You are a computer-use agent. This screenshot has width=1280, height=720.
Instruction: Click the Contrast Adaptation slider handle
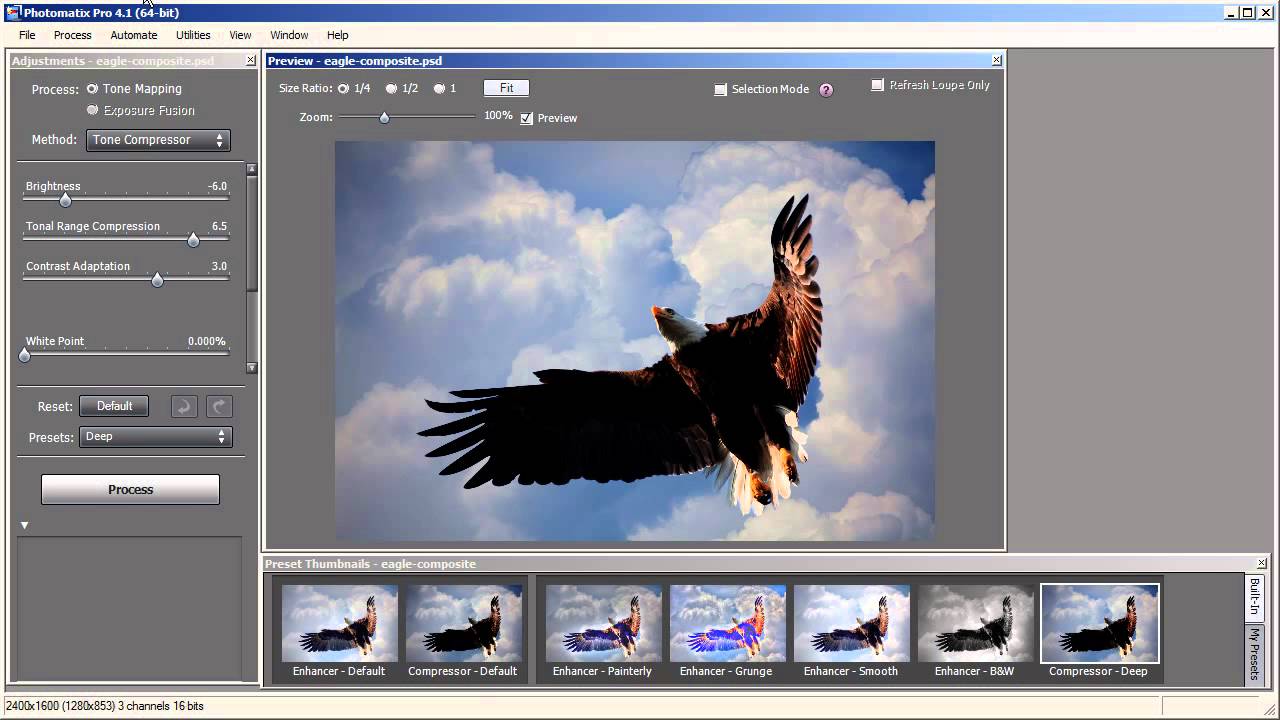click(x=157, y=280)
